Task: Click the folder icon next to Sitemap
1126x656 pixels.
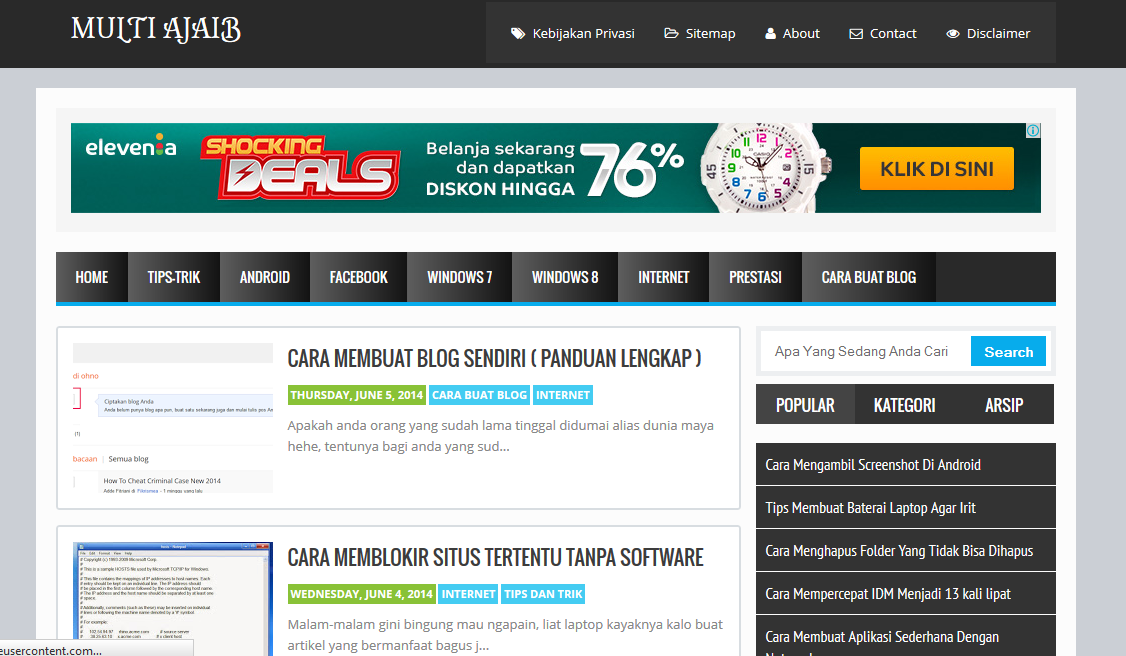Action: (x=671, y=34)
